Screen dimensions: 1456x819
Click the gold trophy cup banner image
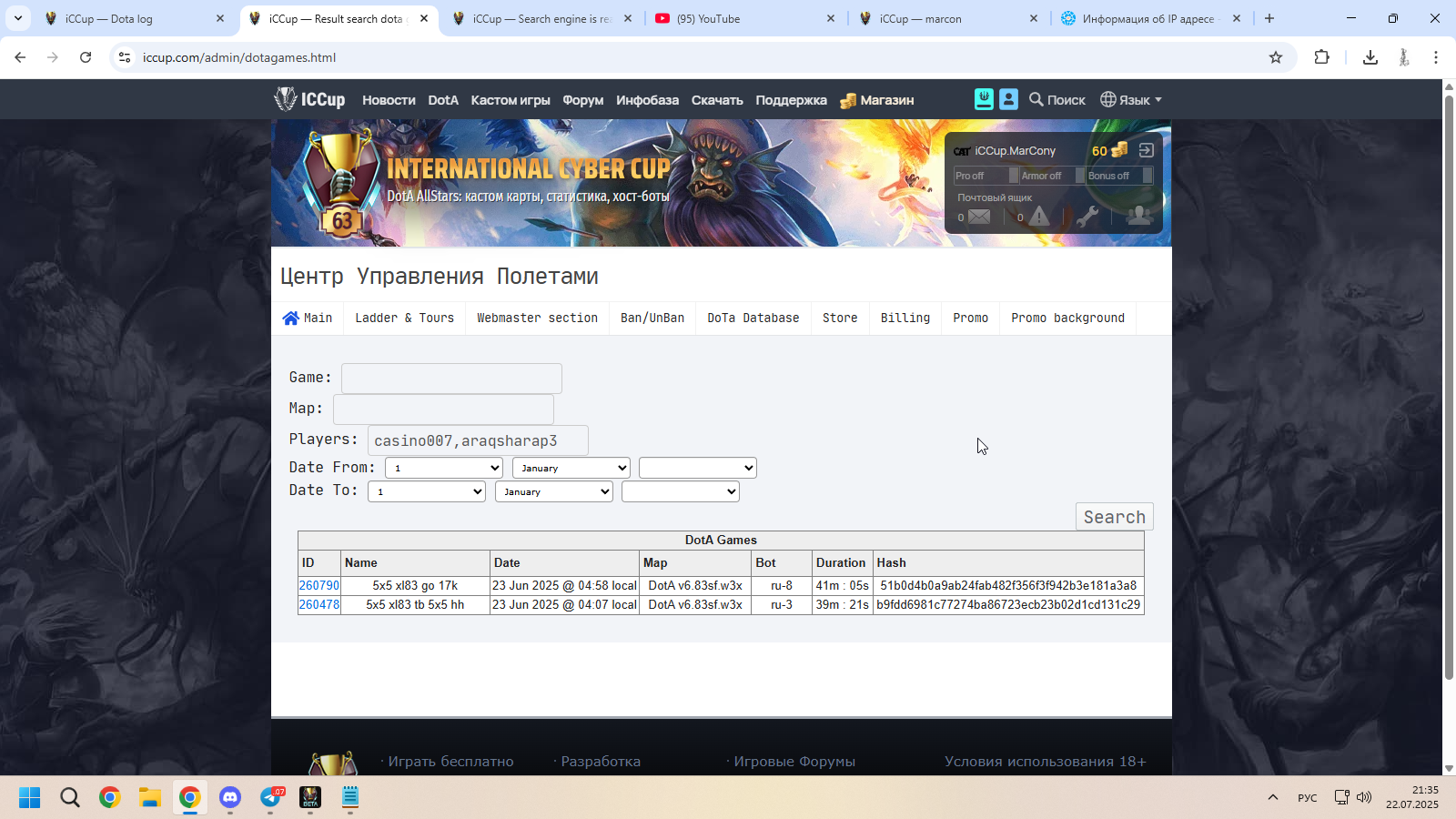point(341,183)
